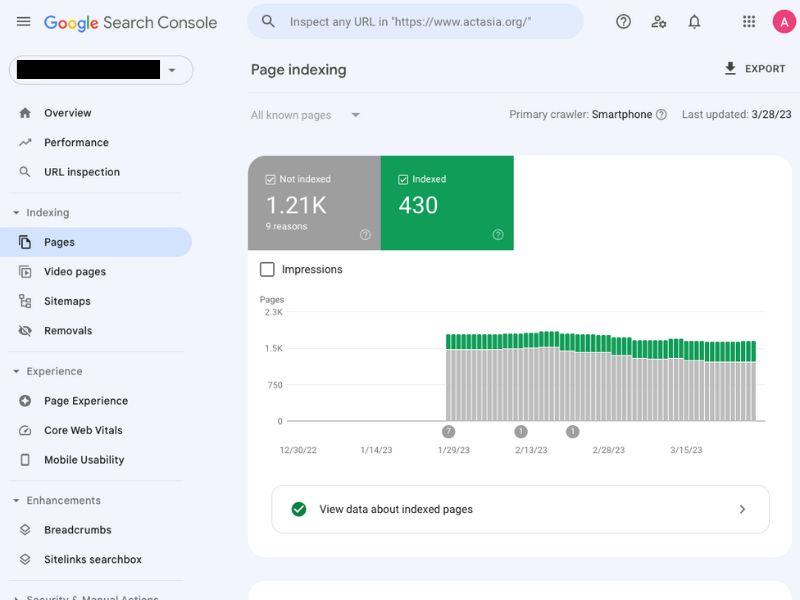Open the hamburger navigation menu
The width and height of the screenshot is (800, 600).
(x=23, y=21)
